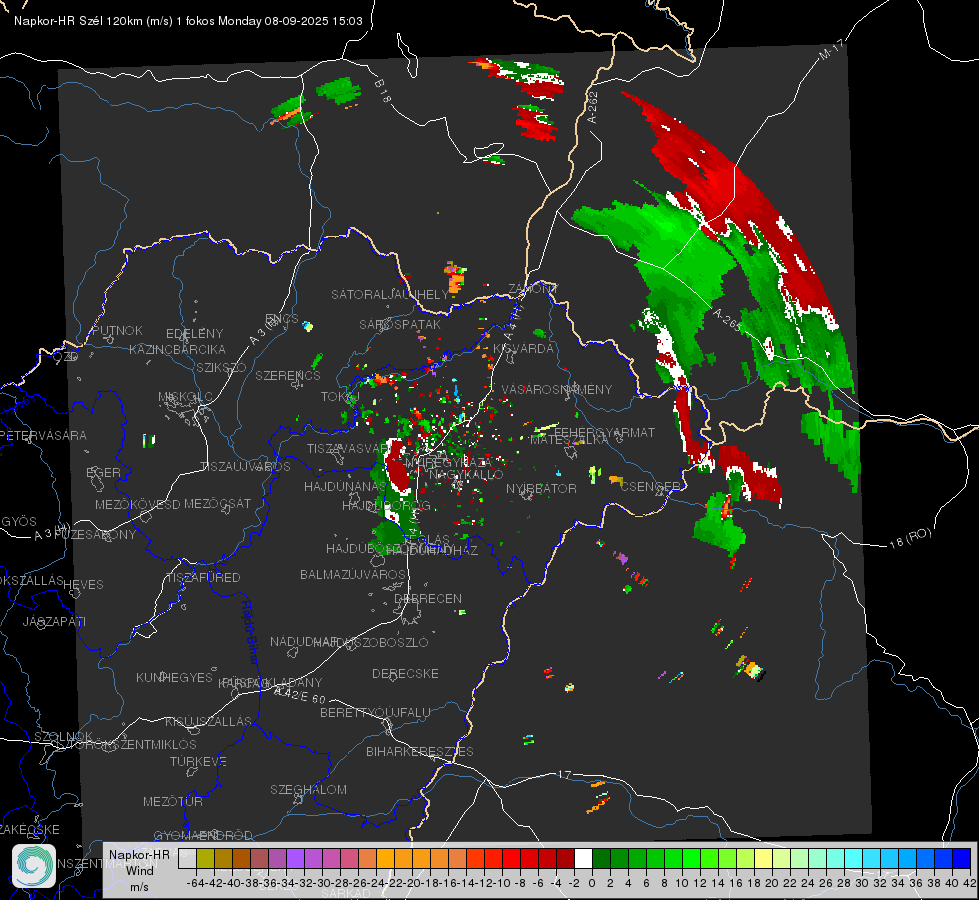
Task: Click the PUTNOK city label
Action: pyautogui.click(x=117, y=330)
